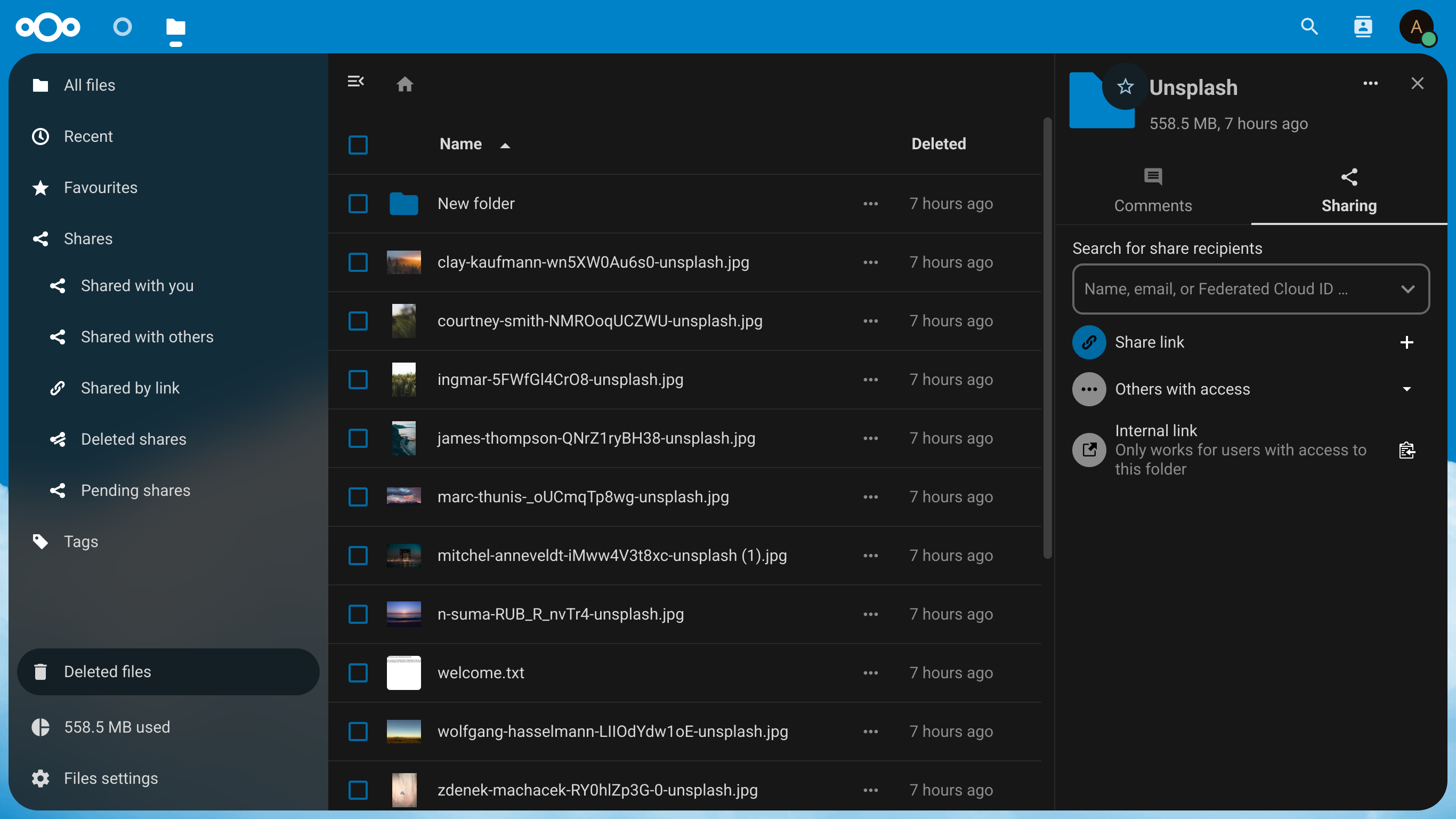Open the Contacts menu icon
This screenshot has height=819, width=1456.
click(x=1363, y=27)
